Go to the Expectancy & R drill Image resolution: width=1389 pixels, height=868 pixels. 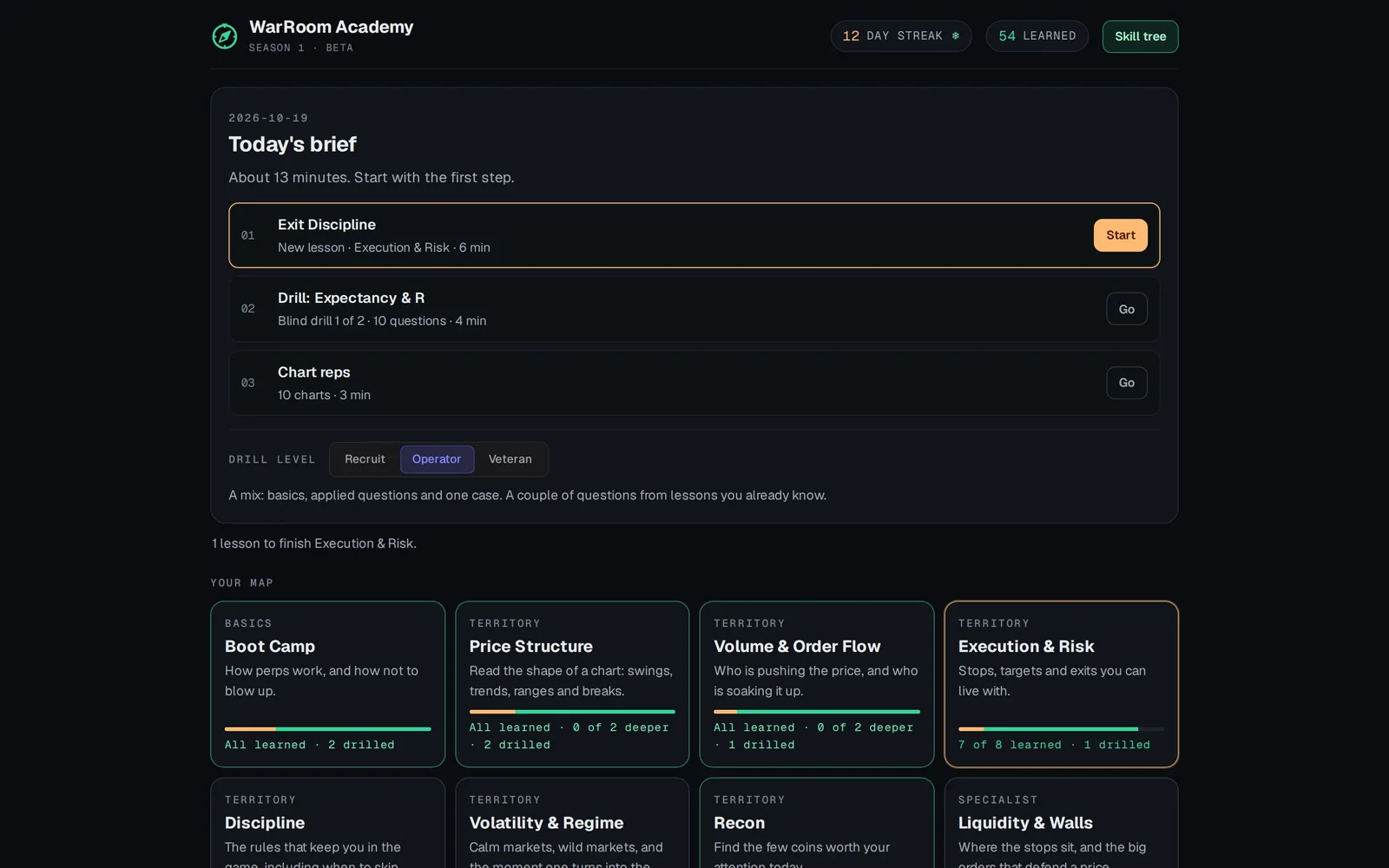1126,309
